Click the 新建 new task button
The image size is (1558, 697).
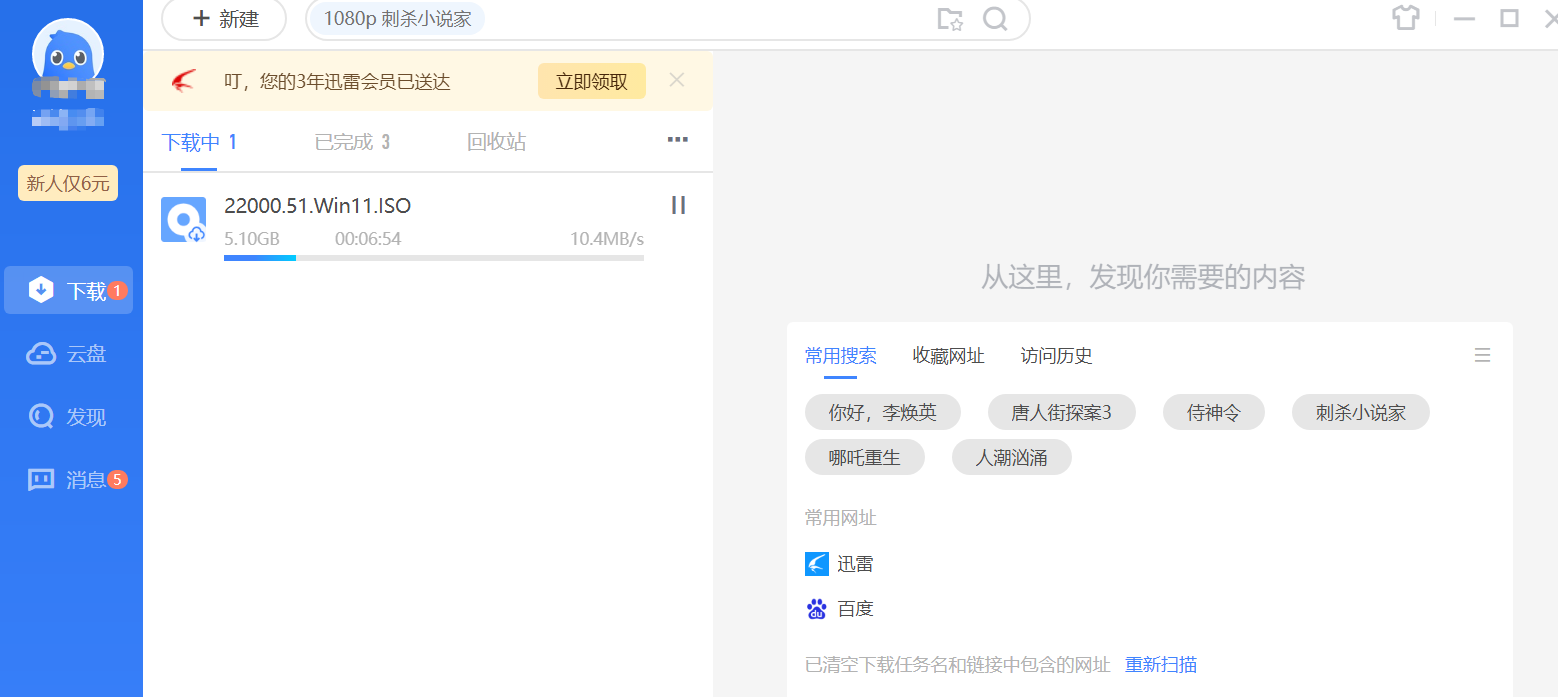point(224,19)
